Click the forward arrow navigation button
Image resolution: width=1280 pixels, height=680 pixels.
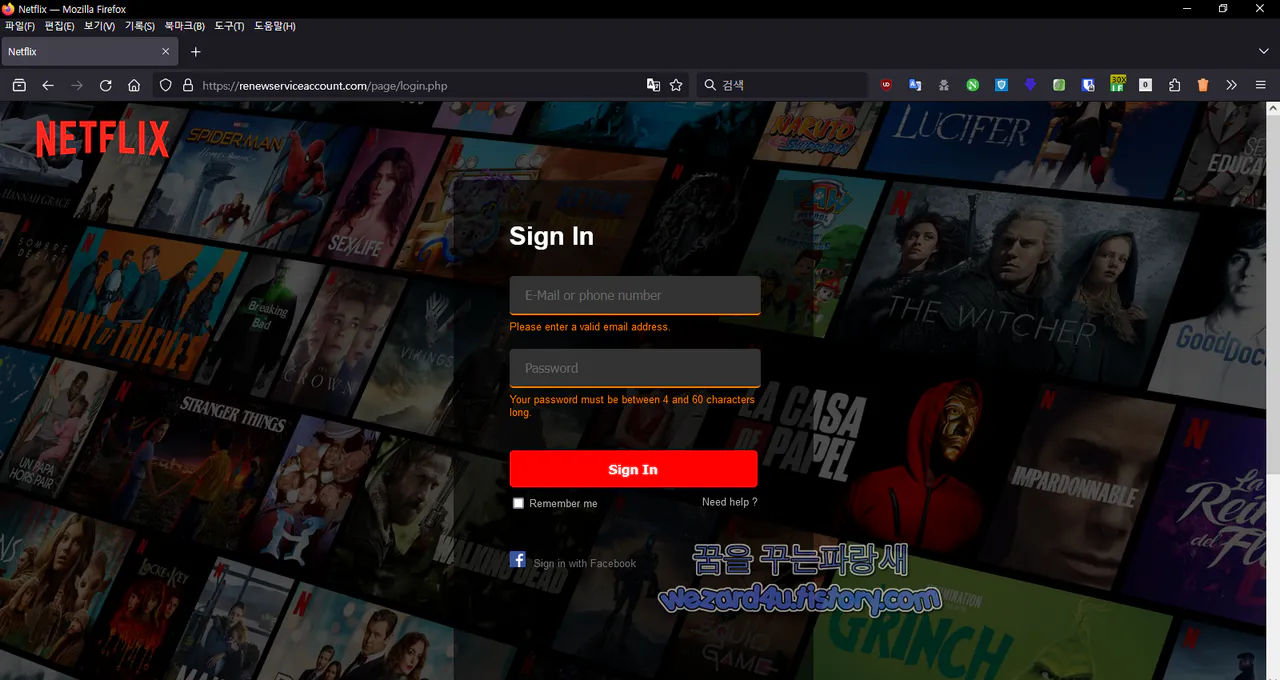click(x=77, y=86)
